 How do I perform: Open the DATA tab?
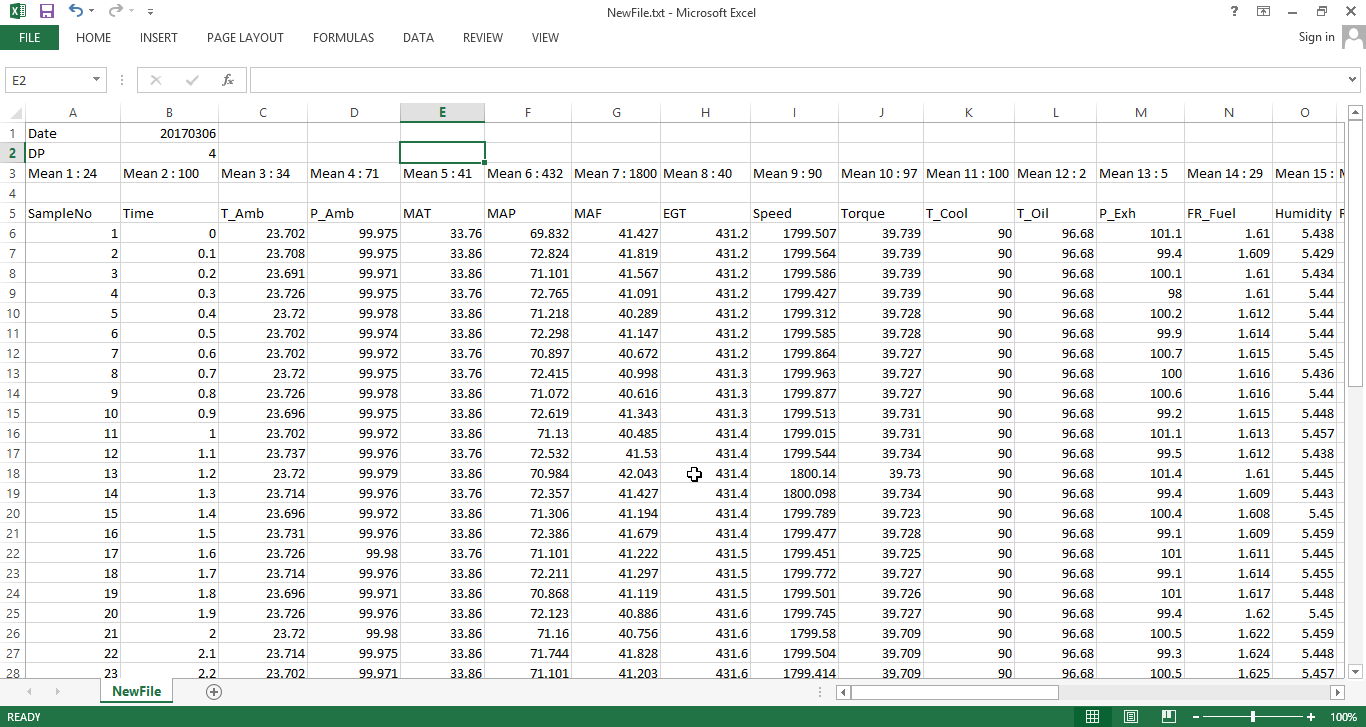pos(418,37)
